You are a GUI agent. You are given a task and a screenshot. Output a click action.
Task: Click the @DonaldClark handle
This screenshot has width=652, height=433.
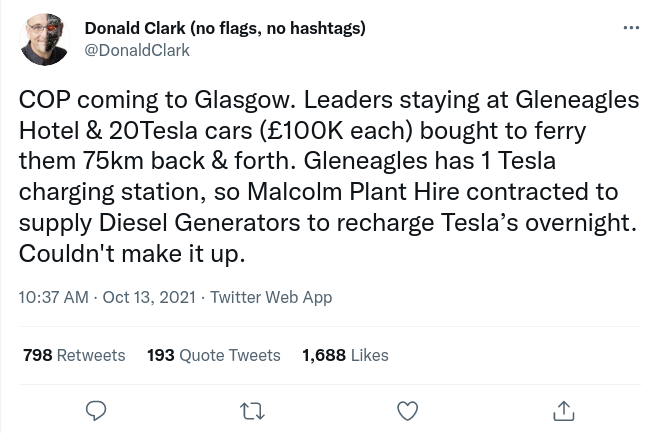[x=137, y=50]
